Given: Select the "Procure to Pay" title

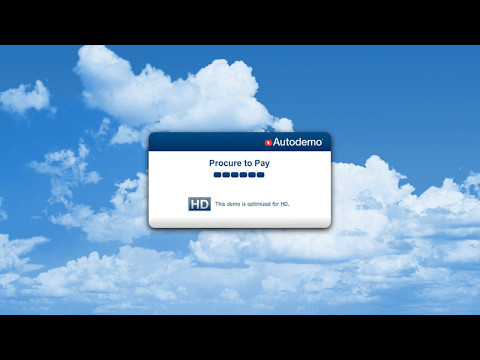Looking at the screenshot, I should click(x=239, y=163).
